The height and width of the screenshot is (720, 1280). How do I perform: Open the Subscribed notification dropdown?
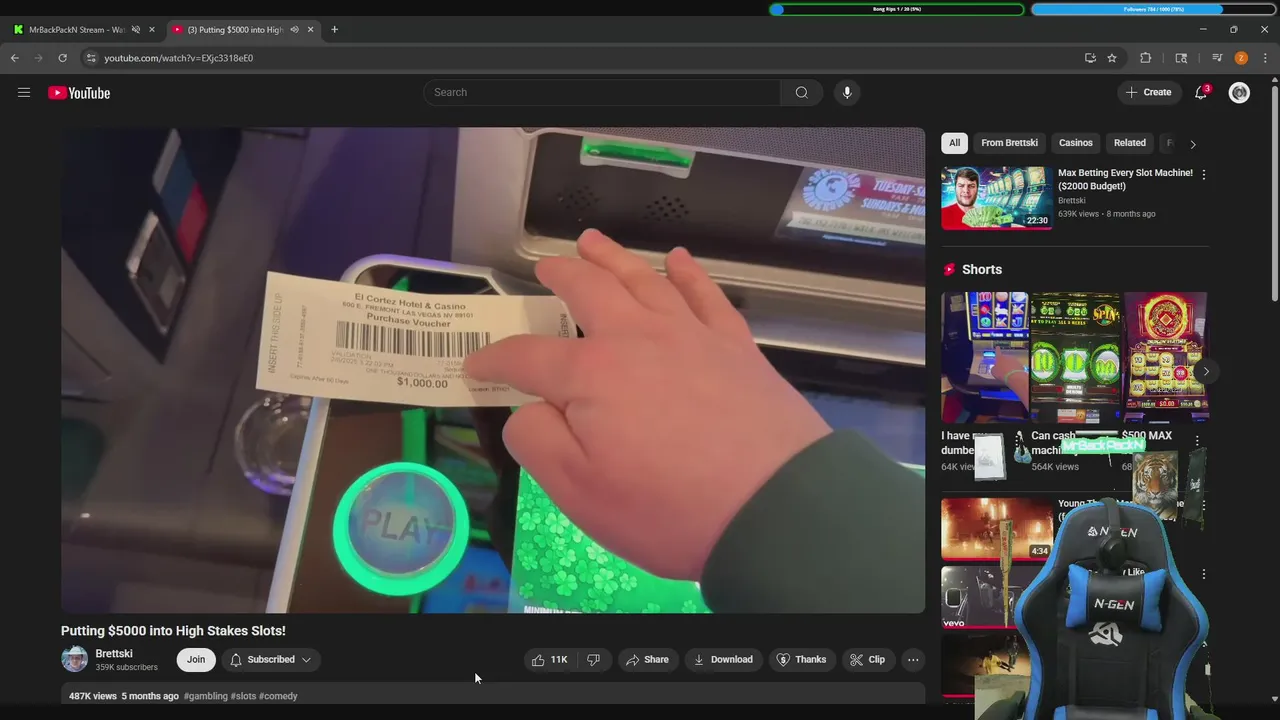click(x=270, y=659)
